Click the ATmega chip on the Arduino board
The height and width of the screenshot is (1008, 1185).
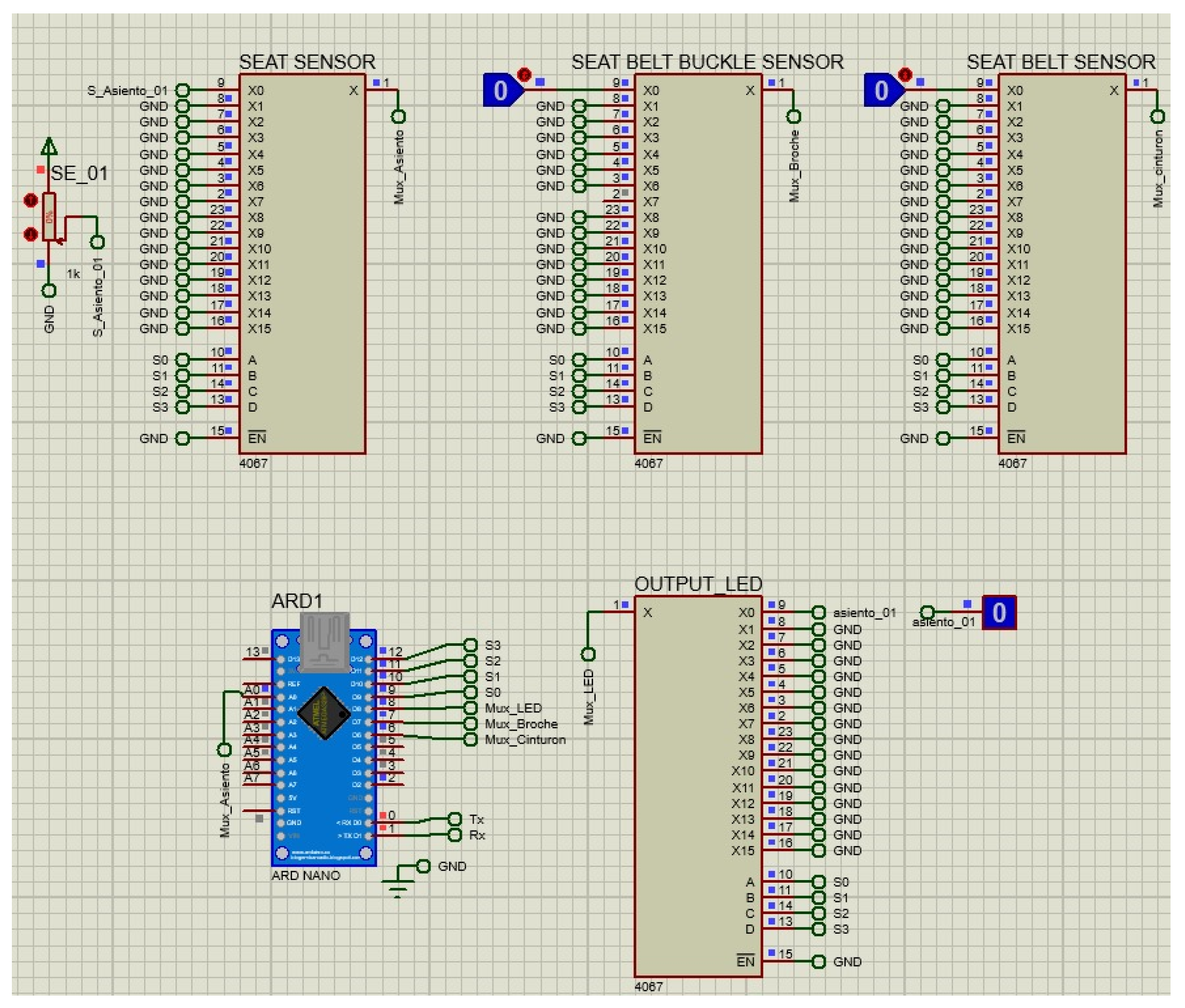(x=324, y=713)
